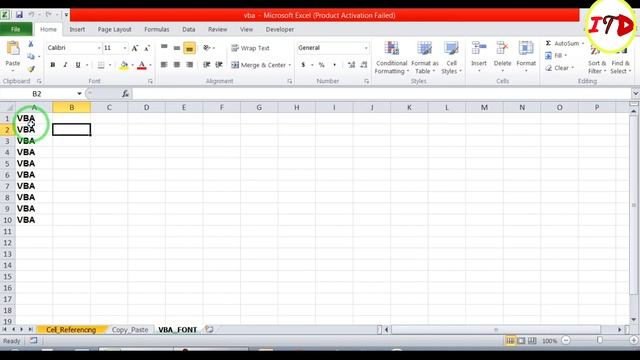Click the Paste clipboard icon

(x=13, y=49)
